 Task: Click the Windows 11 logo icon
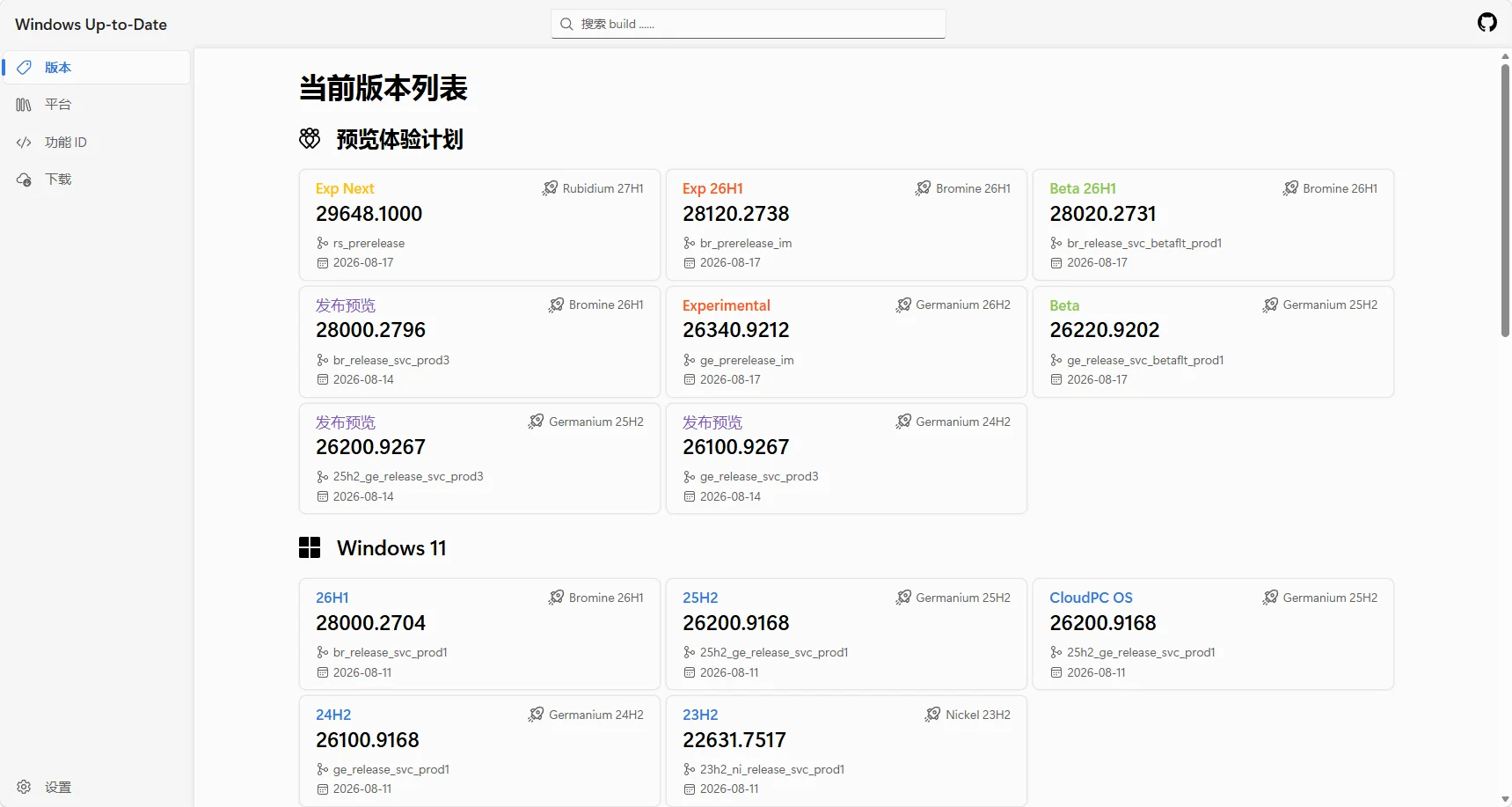tap(310, 547)
